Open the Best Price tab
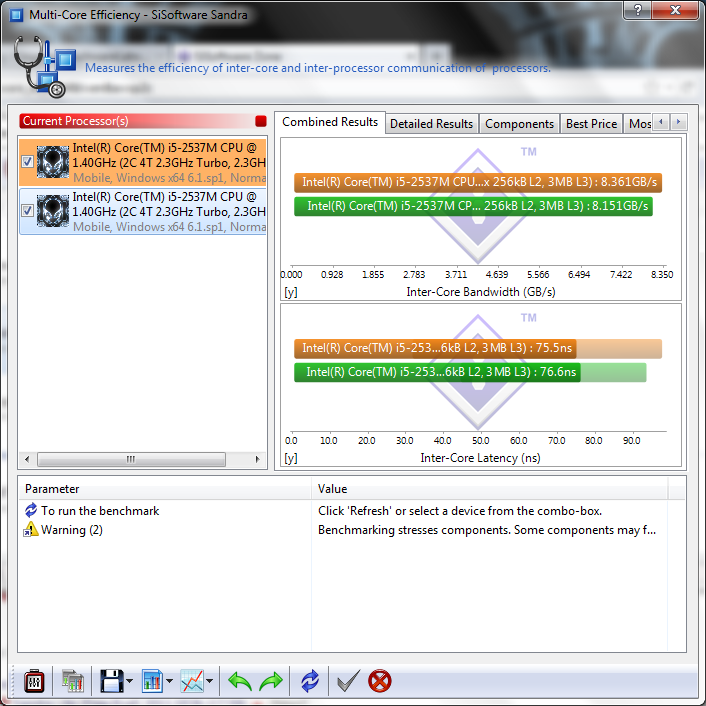 click(591, 124)
